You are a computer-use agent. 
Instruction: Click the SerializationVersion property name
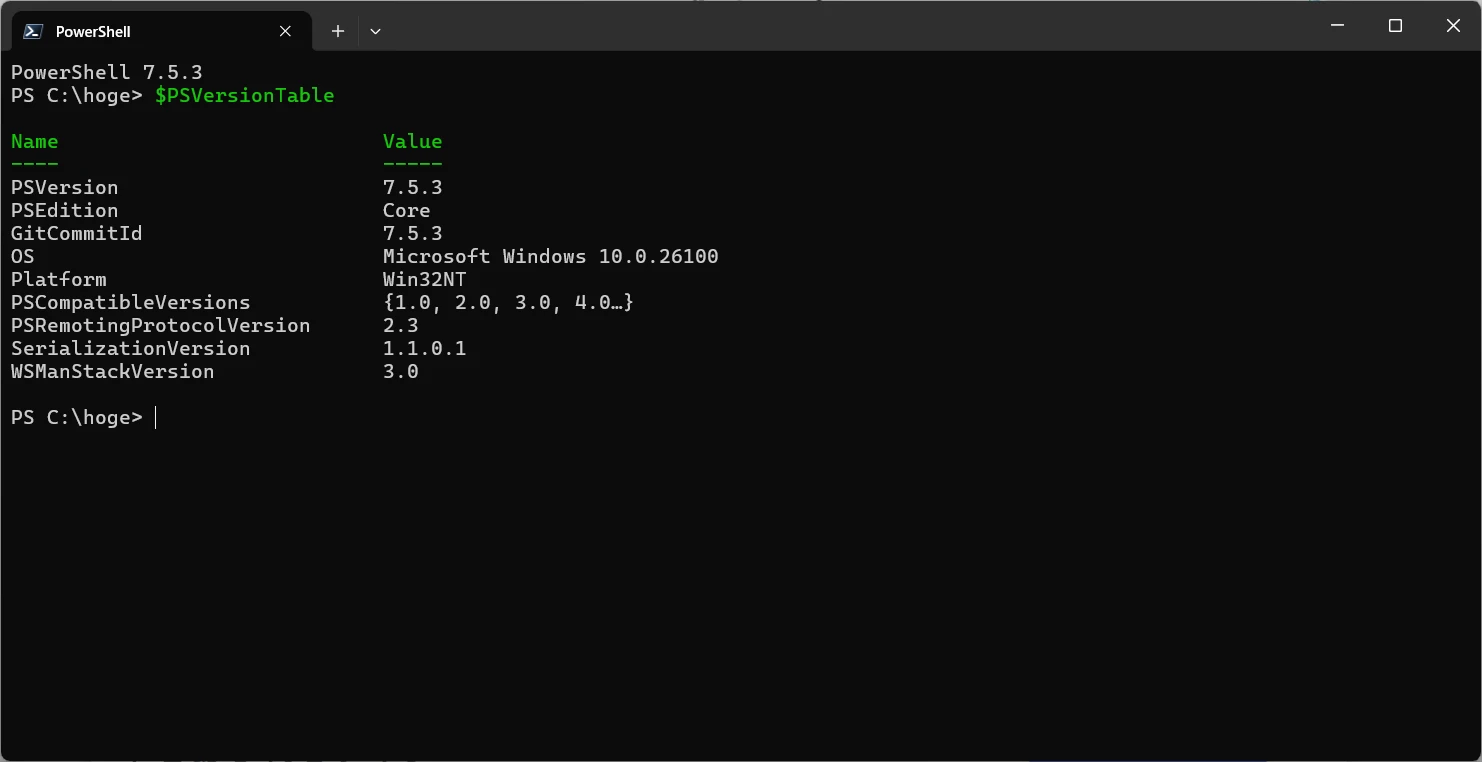[x=130, y=349]
